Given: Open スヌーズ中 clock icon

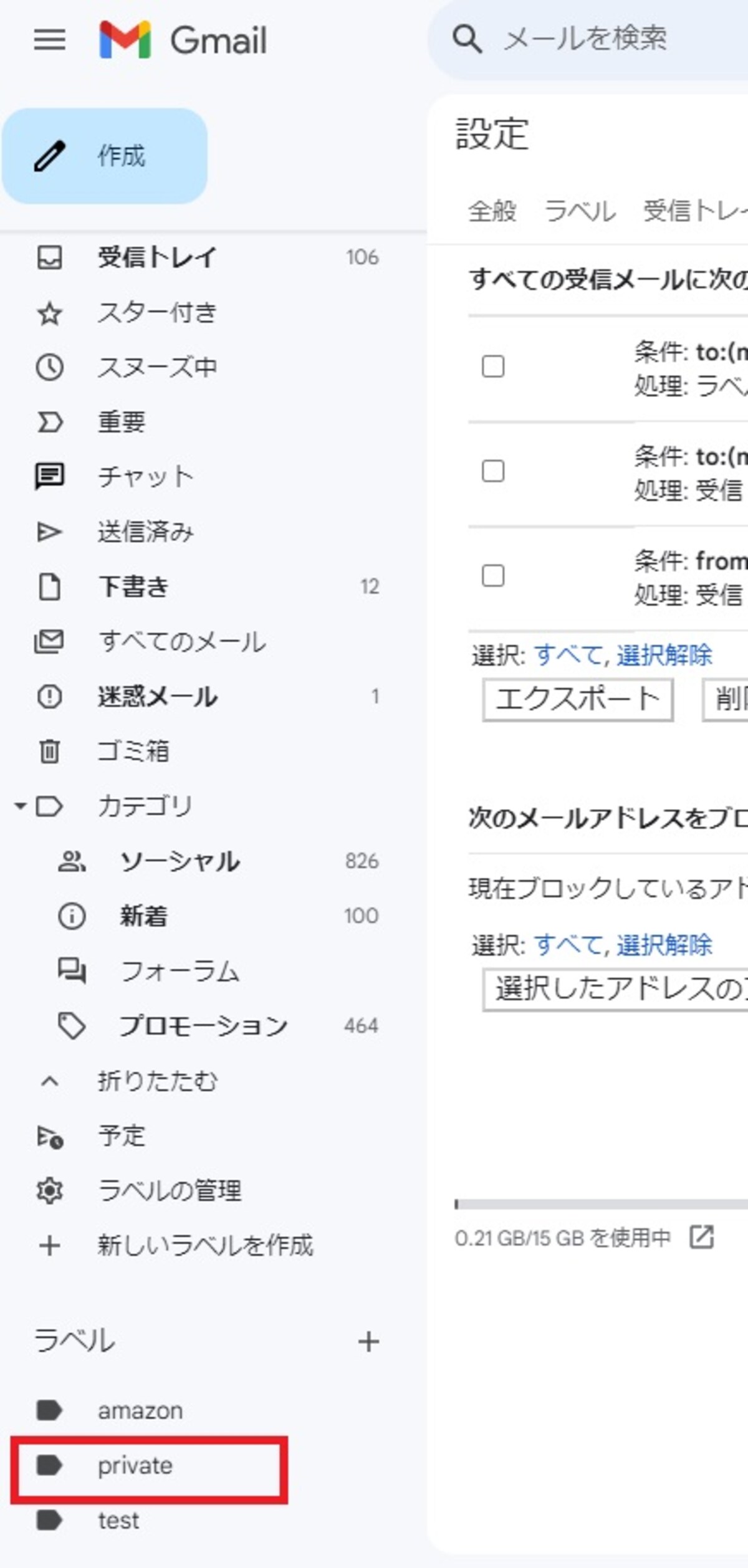Looking at the screenshot, I should pyautogui.click(x=50, y=368).
